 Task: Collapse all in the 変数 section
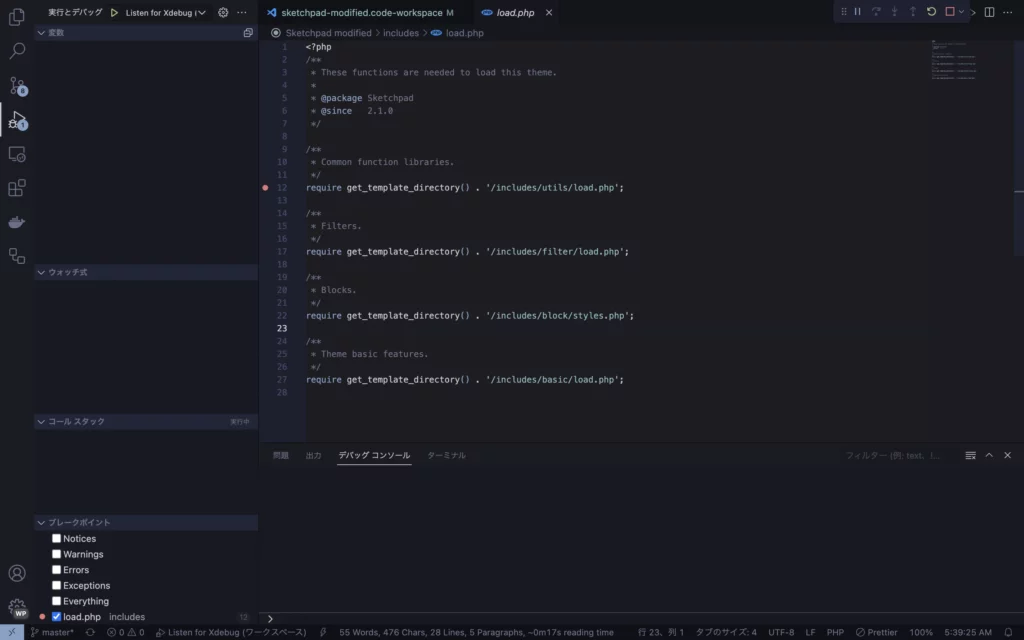pyautogui.click(x=248, y=33)
